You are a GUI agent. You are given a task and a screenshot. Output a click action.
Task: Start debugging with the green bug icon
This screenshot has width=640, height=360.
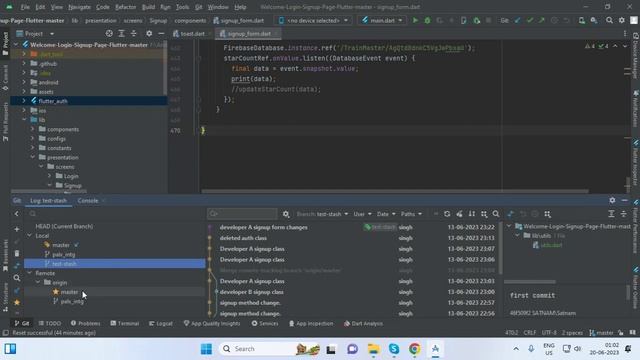pyautogui.click(x=427, y=20)
